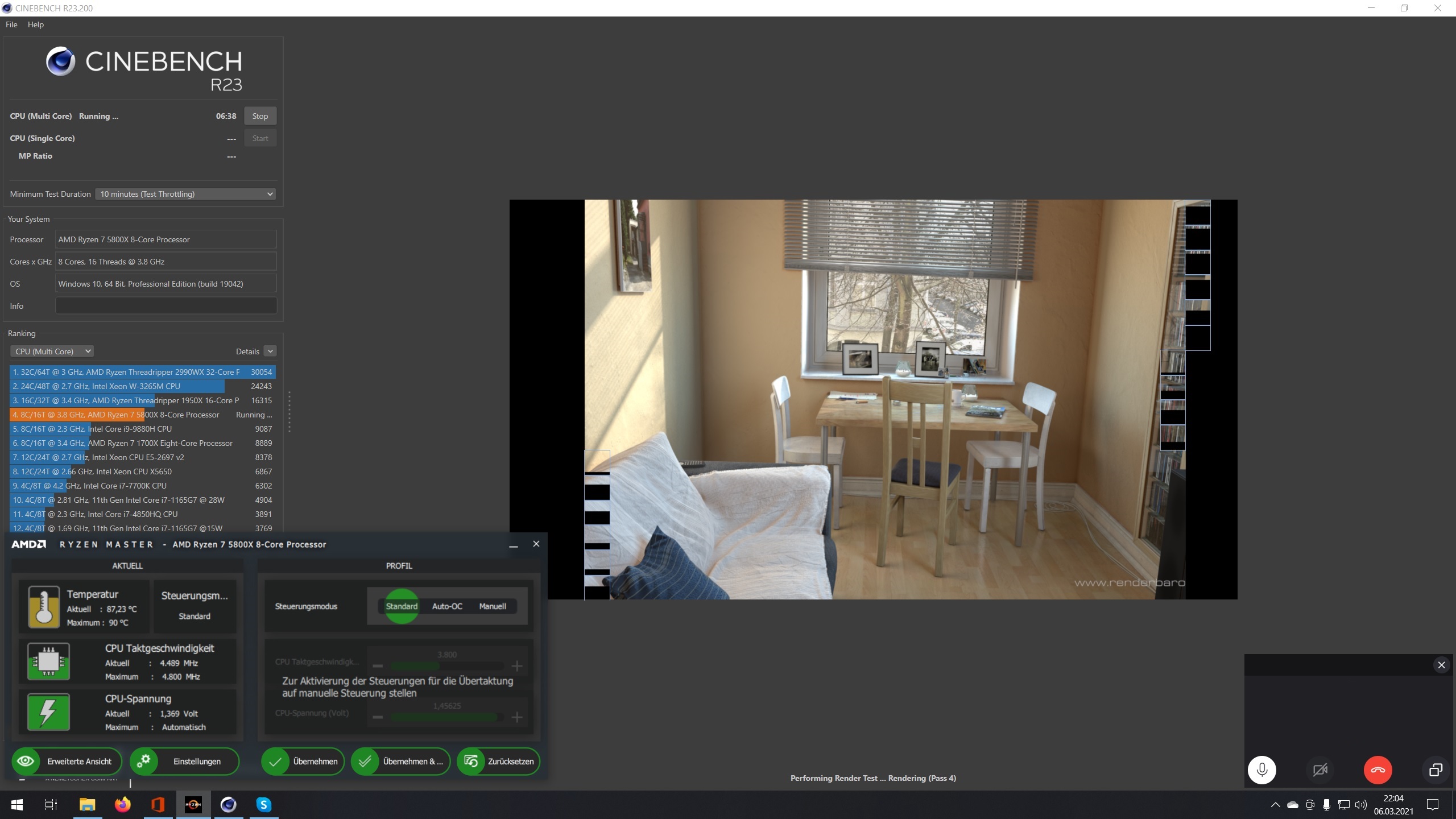Click the Temperatur thermometer icon
1456x819 pixels.
pyautogui.click(x=44, y=607)
